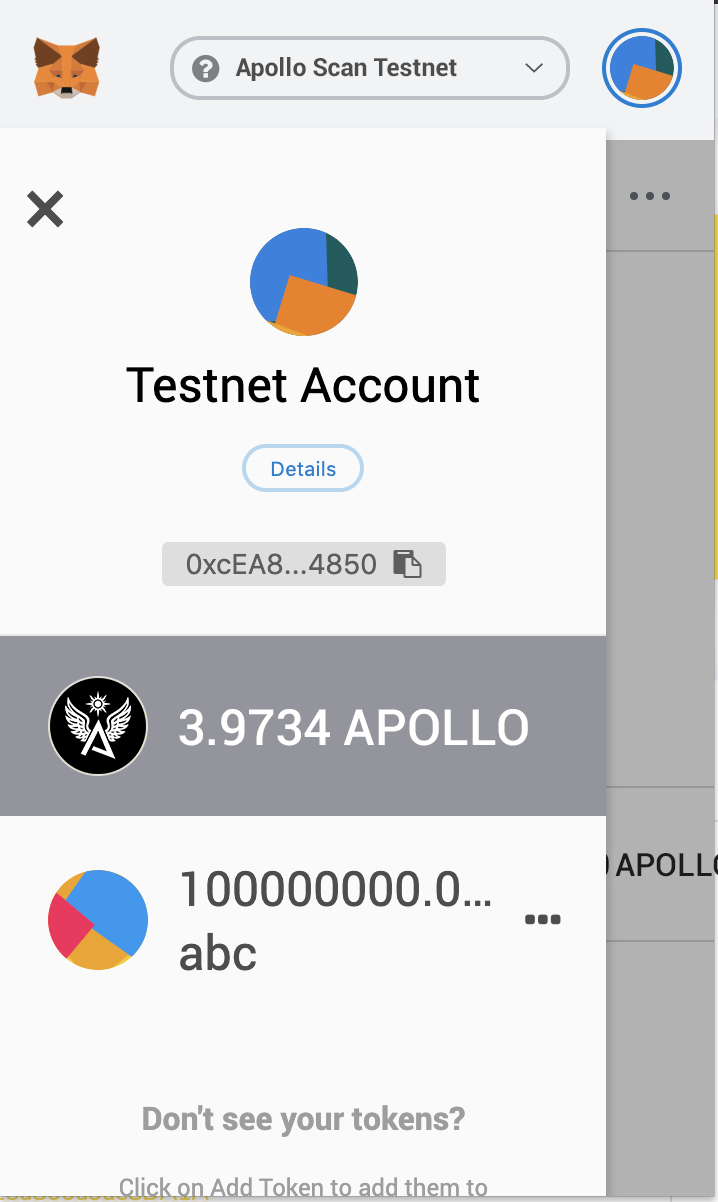Open the account options three-dot menu

click(x=650, y=196)
